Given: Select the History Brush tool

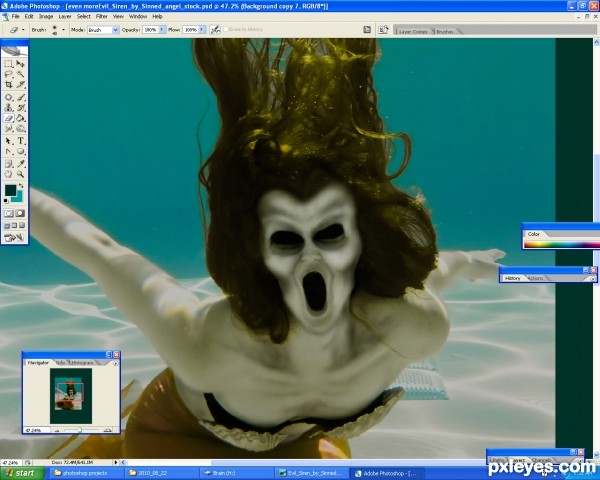Looking at the screenshot, I should pyautogui.click(x=21, y=108).
